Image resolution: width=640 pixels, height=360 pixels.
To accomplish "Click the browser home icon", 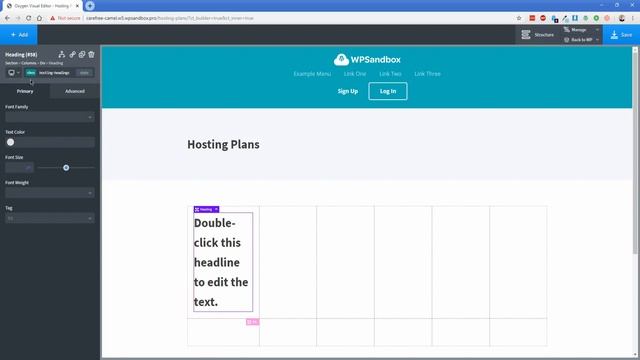I will point(39,18).
